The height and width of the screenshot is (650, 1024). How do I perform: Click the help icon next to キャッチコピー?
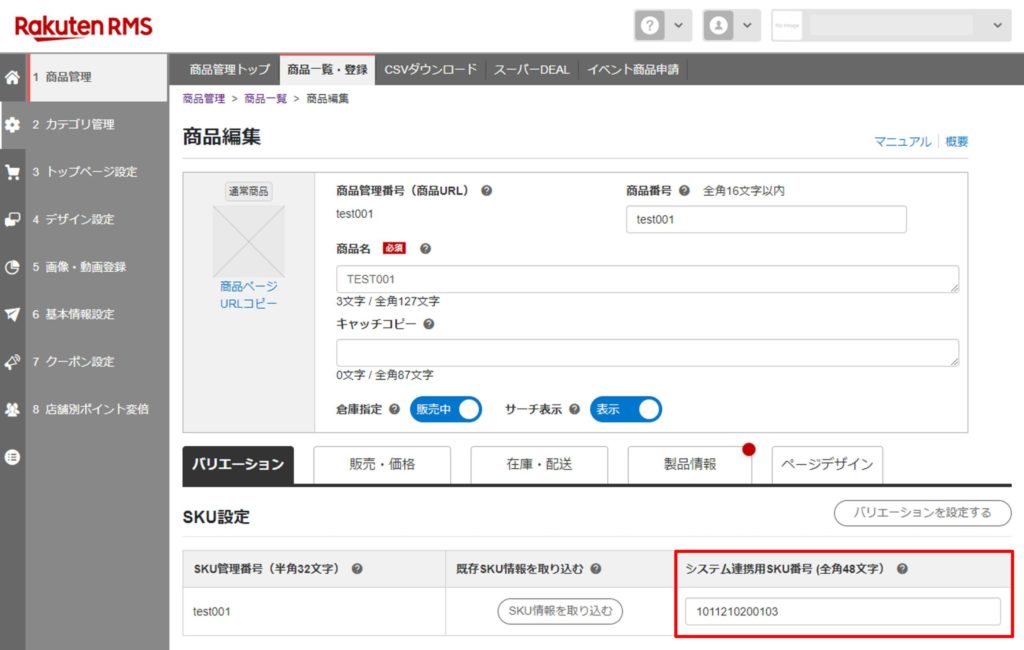tap(428, 324)
